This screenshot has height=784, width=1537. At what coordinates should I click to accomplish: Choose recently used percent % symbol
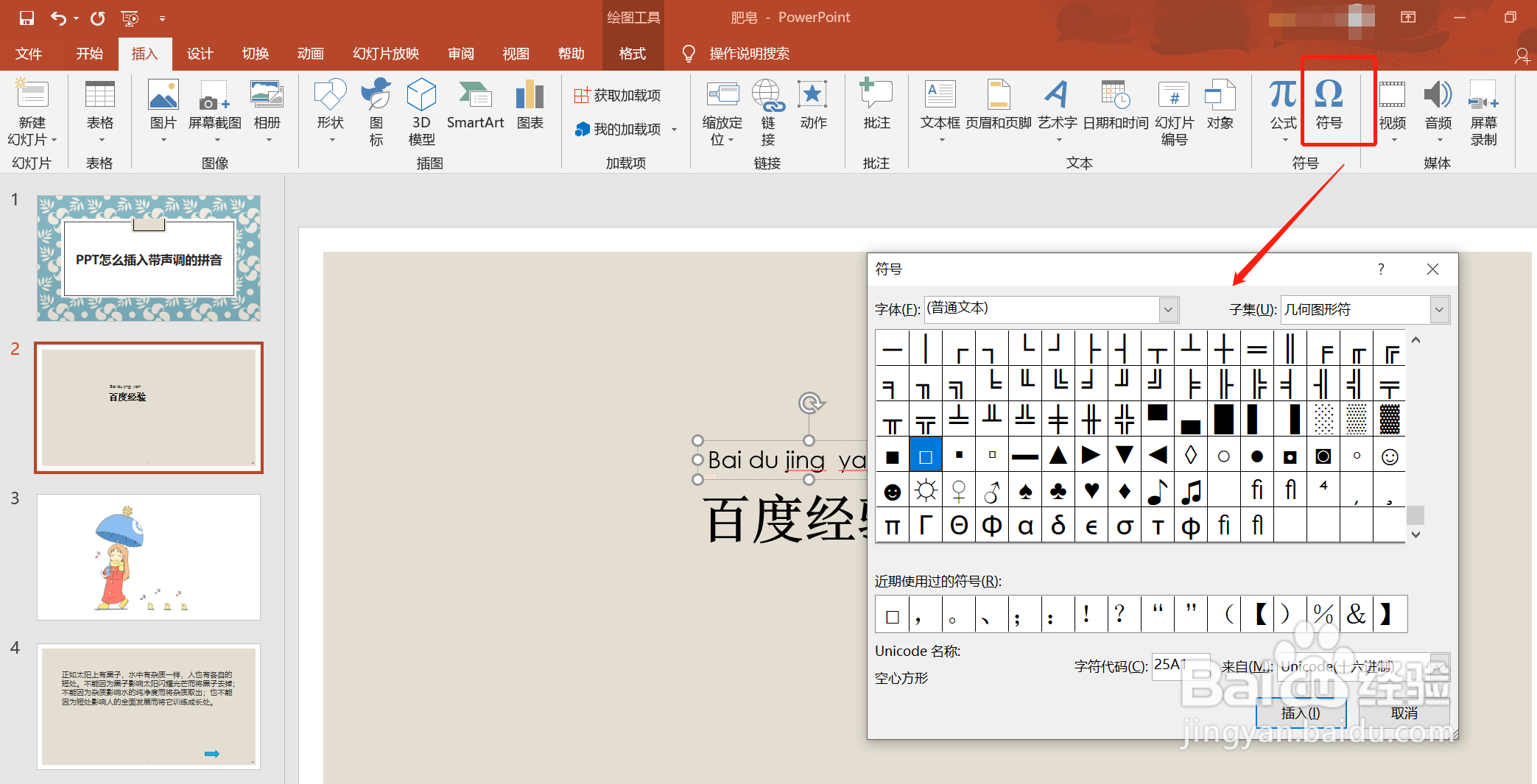click(1323, 614)
